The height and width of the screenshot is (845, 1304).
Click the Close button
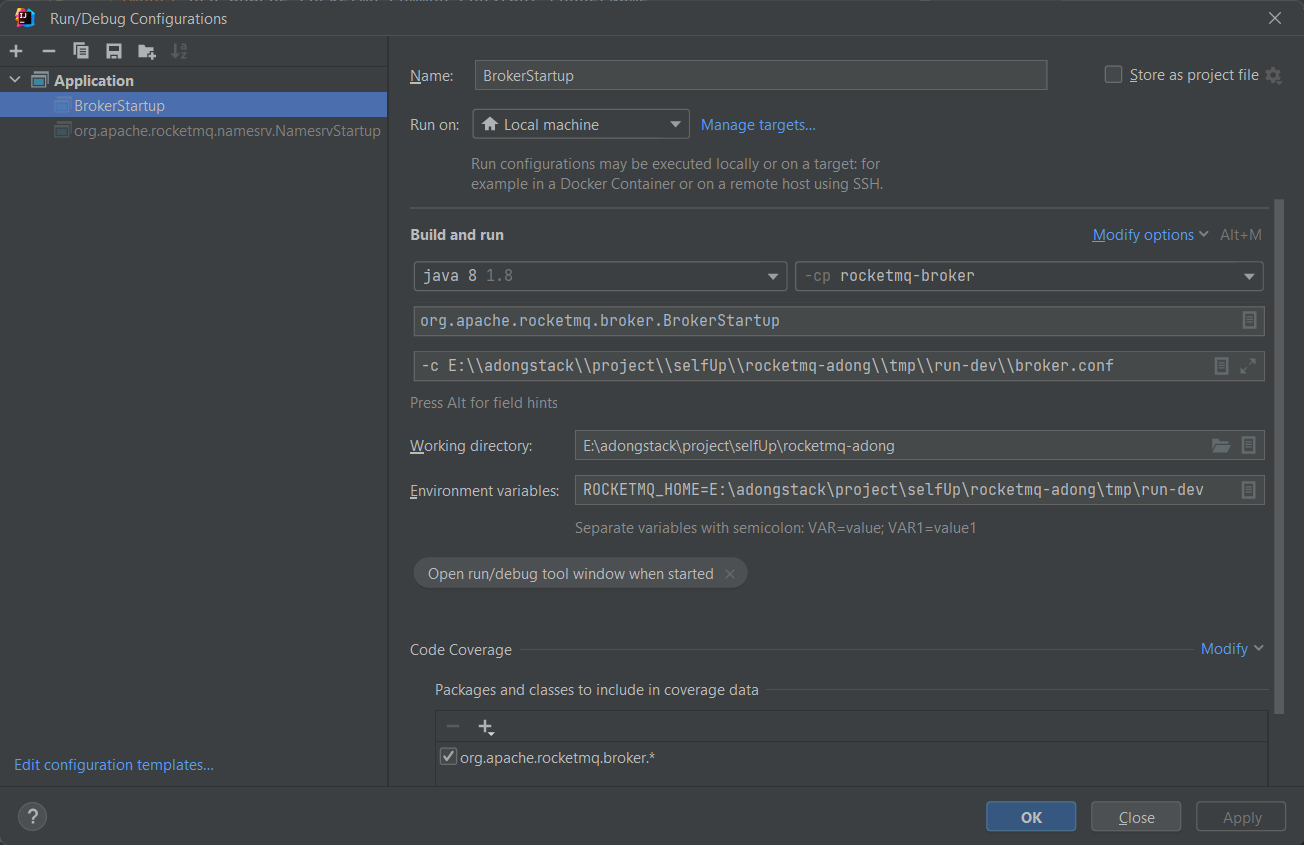pyautogui.click(x=1136, y=817)
